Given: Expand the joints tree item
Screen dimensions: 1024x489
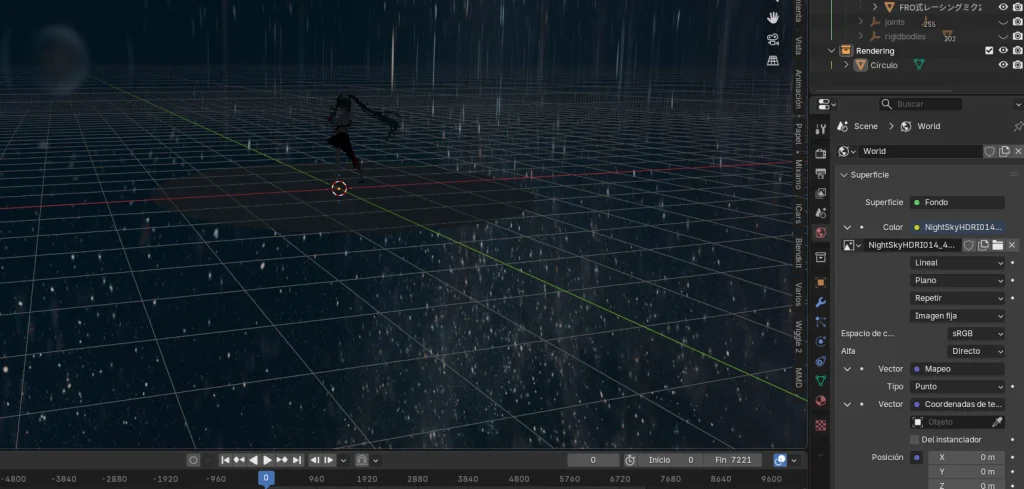Looking at the screenshot, I should click(861, 22).
